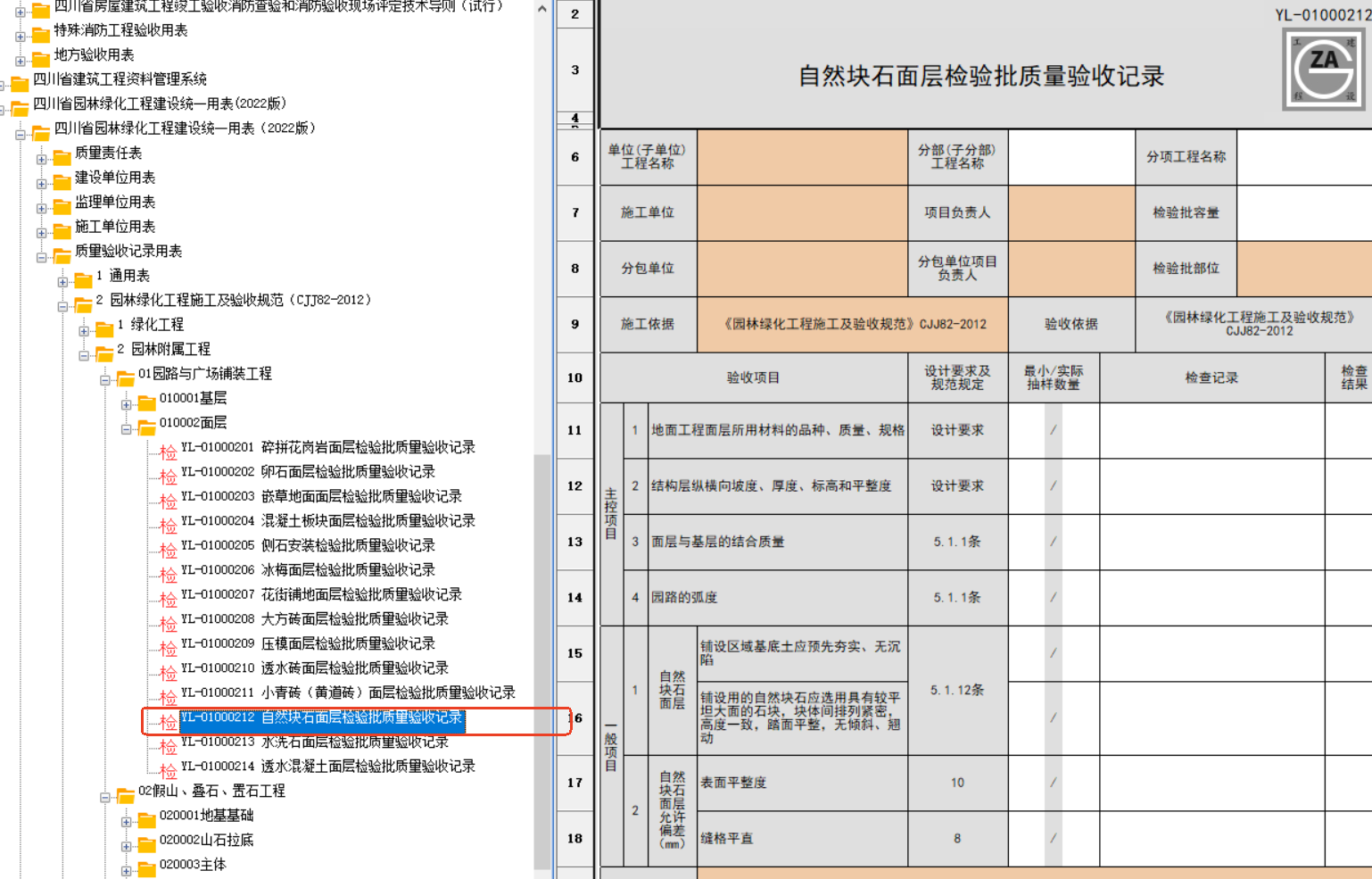Click the folder icon next to 020003主体
The image size is (1372, 879).
[146, 869]
